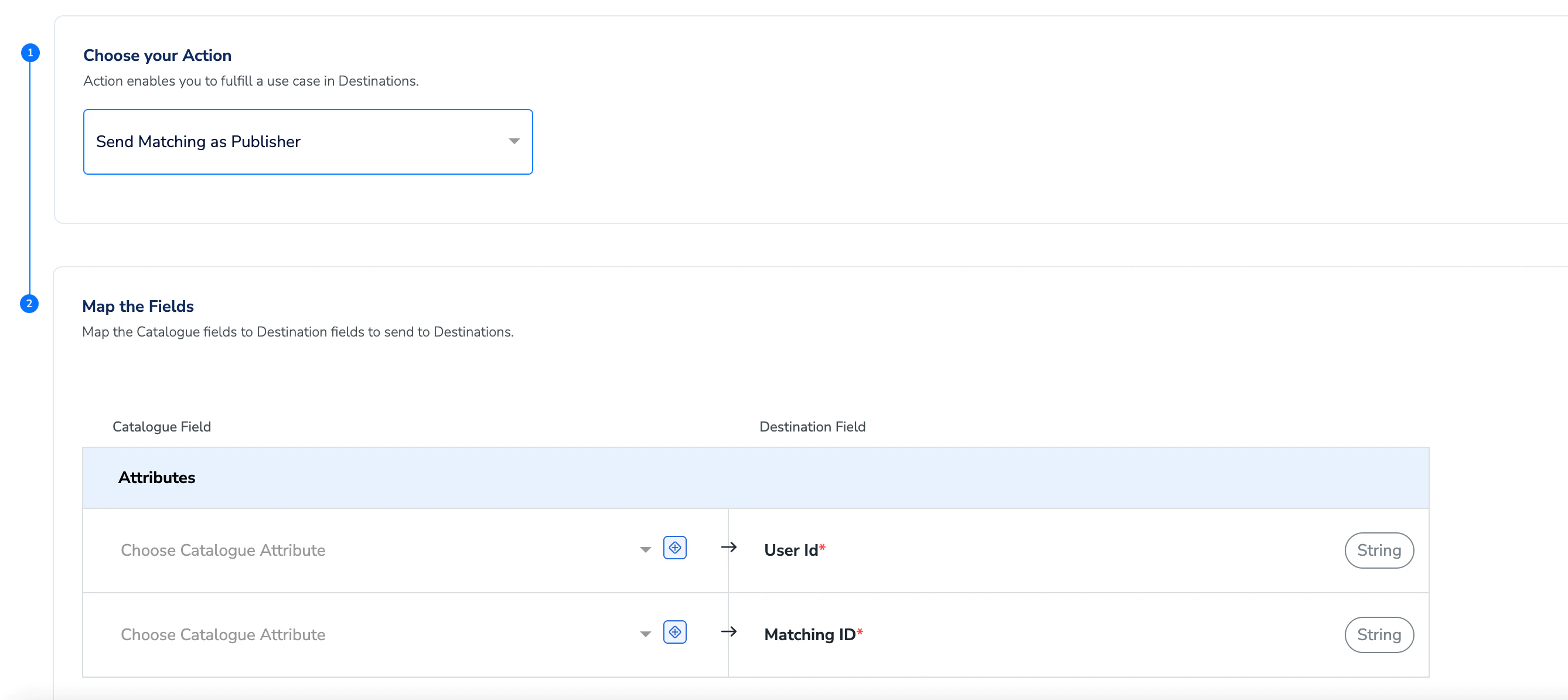Click the arrow icon pointing to User Id

728,547
